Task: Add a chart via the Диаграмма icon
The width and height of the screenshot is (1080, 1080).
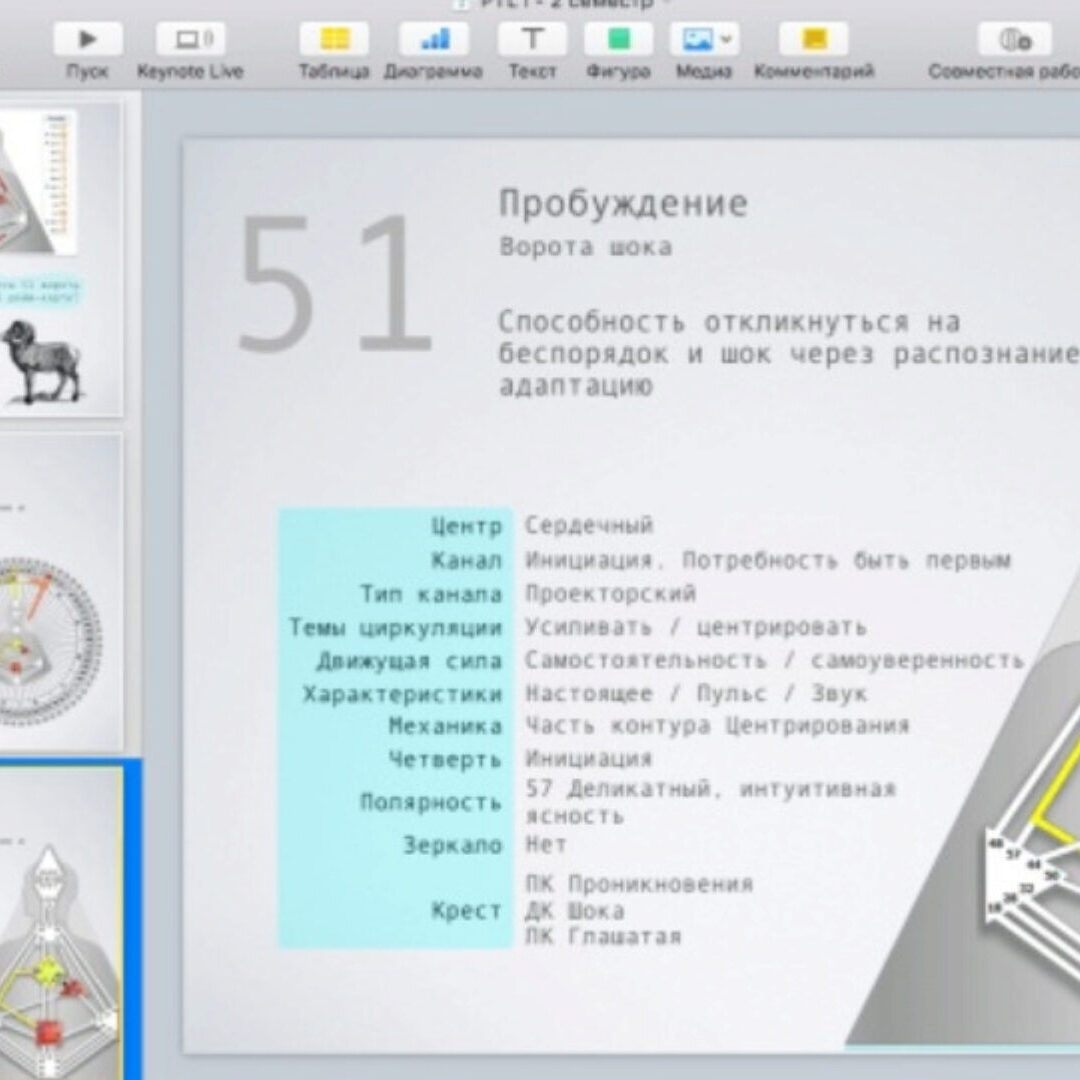Action: [x=433, y=40]
